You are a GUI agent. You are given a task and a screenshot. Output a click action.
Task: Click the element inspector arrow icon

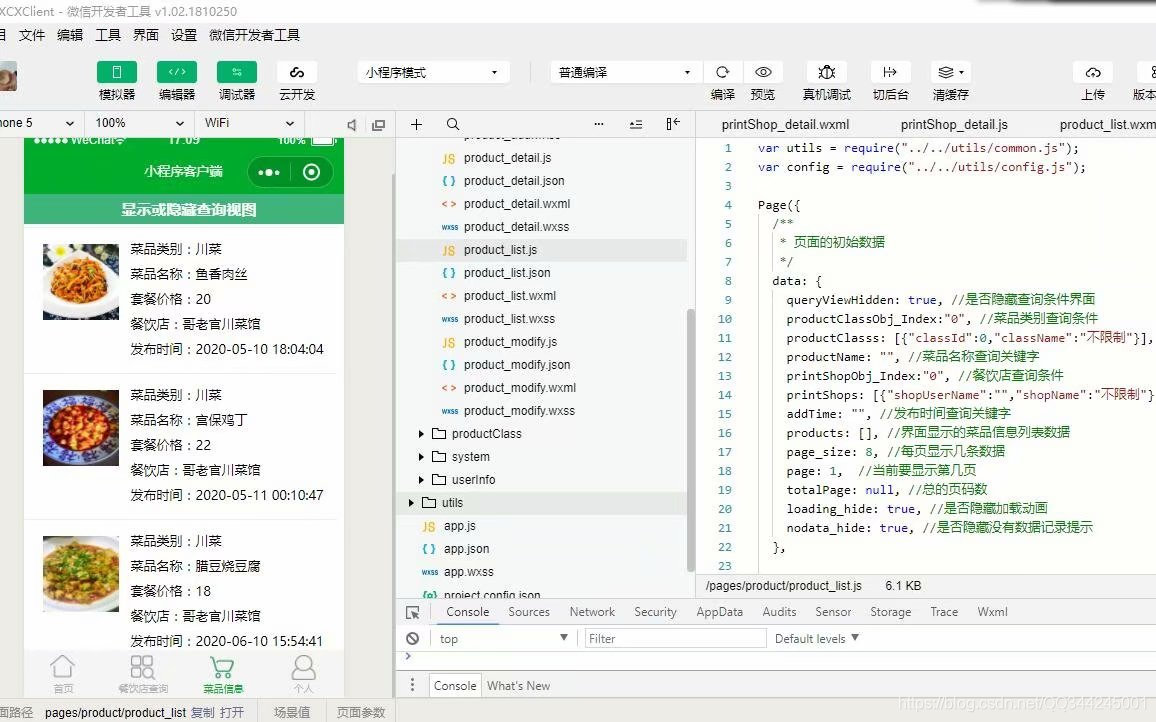413,612
